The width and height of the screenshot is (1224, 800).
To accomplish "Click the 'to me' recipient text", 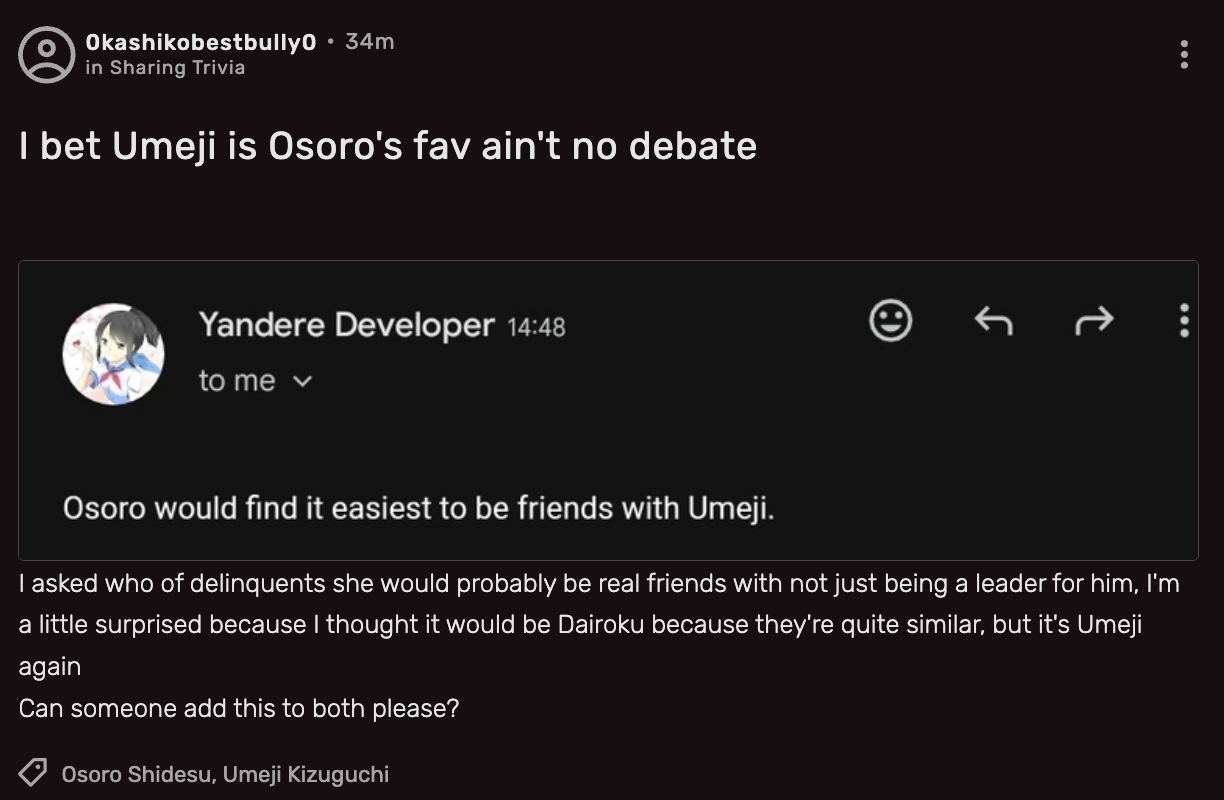I will (x=237, y=381).
